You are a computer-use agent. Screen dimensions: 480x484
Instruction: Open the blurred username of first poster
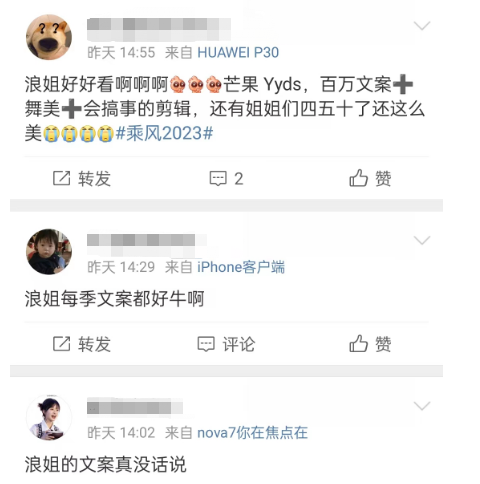(159, 29)
